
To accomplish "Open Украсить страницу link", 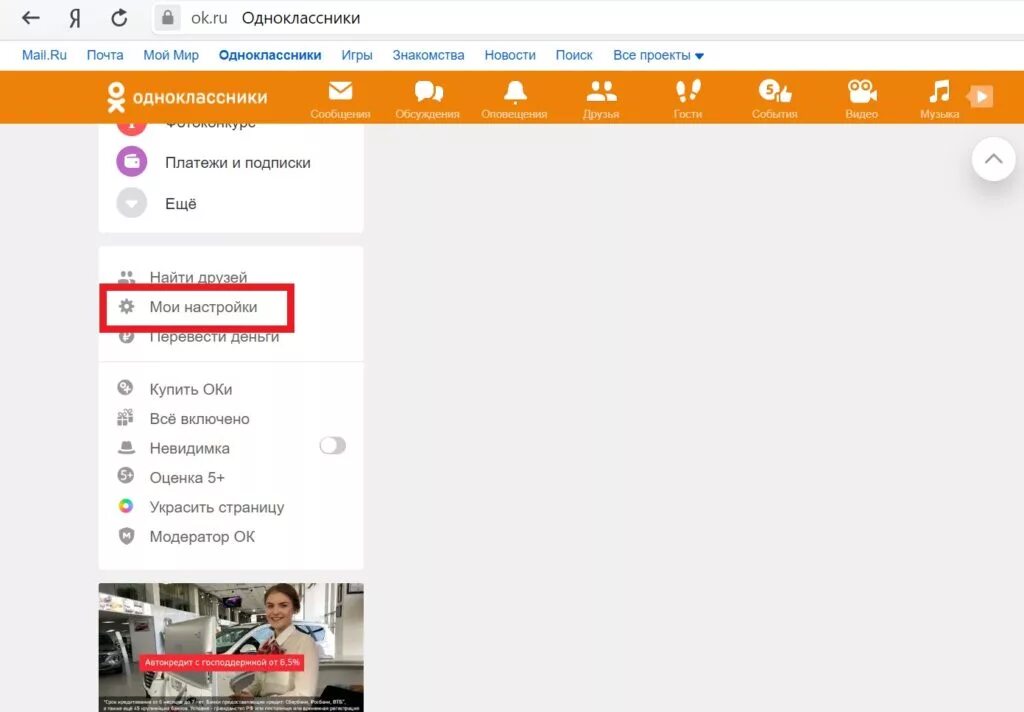I will 217,507.
